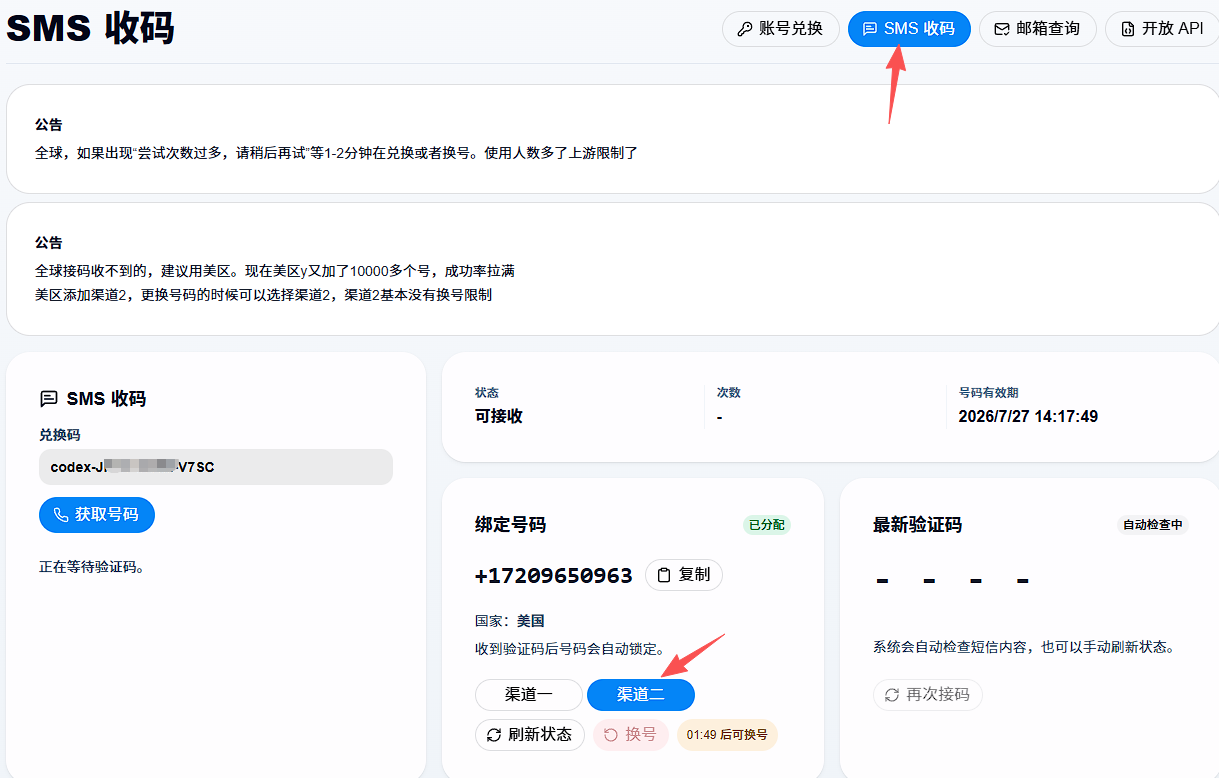This screenshot has height=778, width=1219.
Task: Click the 刷新状态 button
Action: tap(530, 735)
